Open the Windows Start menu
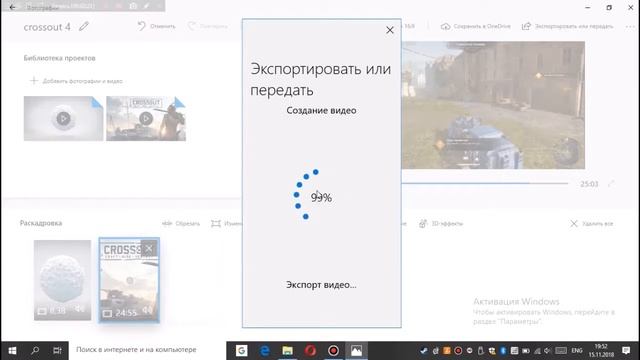Screen dimensions: 640x360 point(12,350)
